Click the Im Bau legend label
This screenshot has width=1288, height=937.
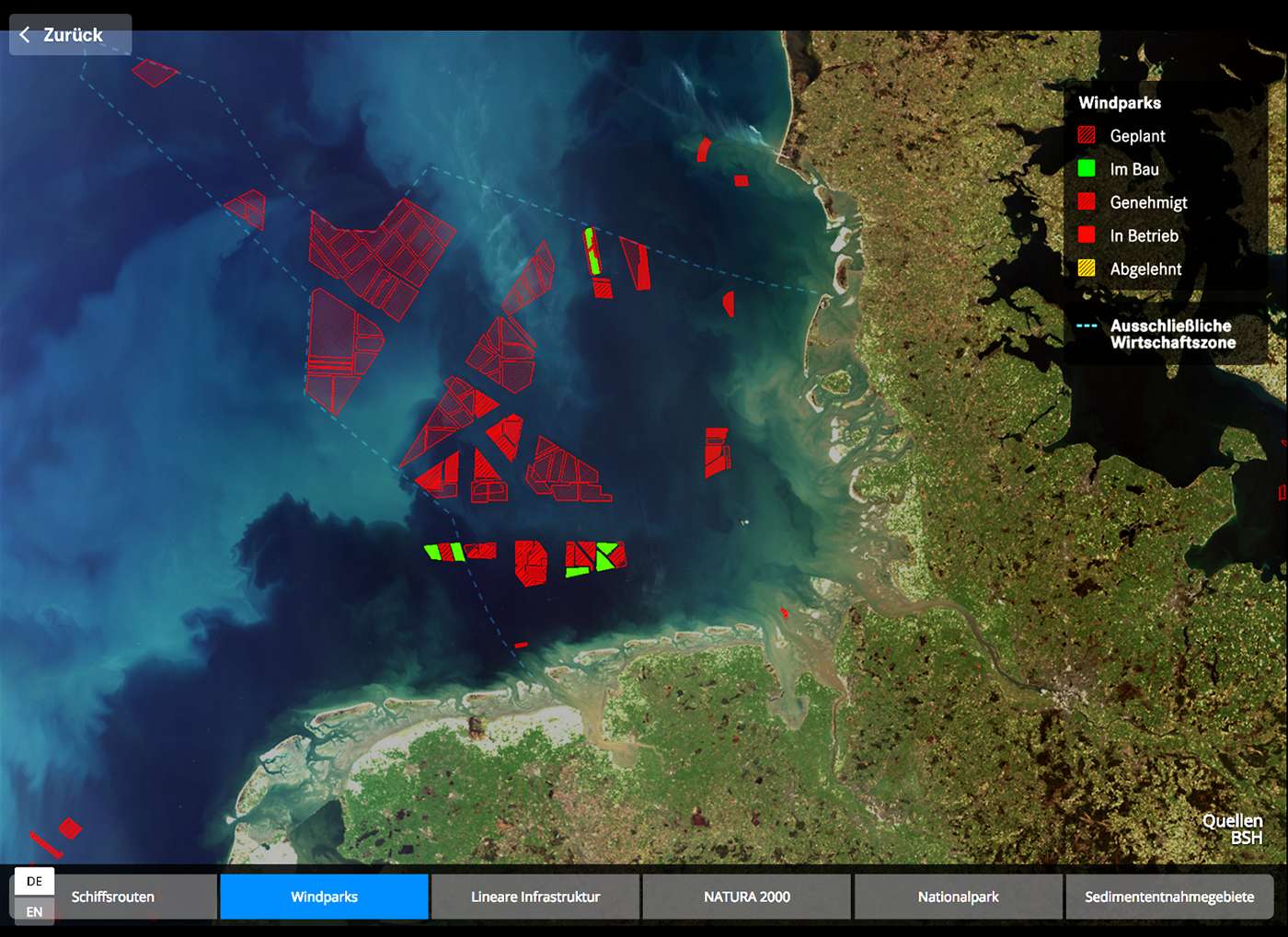tap(1134, 169)
